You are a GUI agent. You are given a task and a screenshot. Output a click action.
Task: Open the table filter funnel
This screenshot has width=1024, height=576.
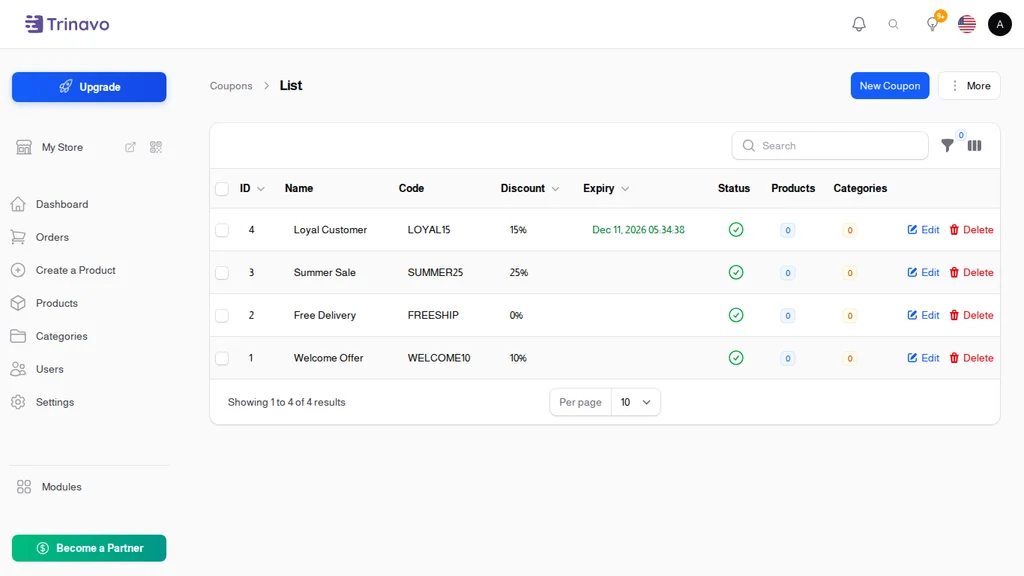coord(947,146)
